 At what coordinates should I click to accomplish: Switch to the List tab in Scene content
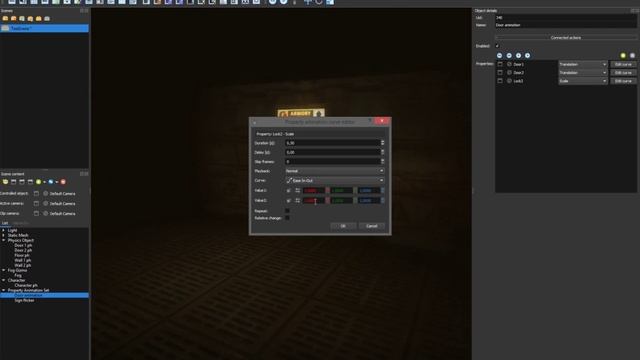point(5,223)
